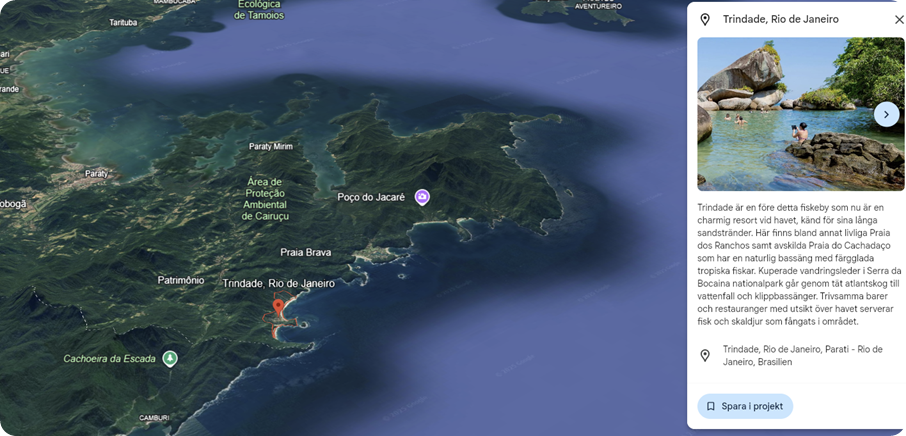Viewport: 906px width, 436px height.
Task: Click the Cachoeira da Escada text label
Action: point(110,359)
